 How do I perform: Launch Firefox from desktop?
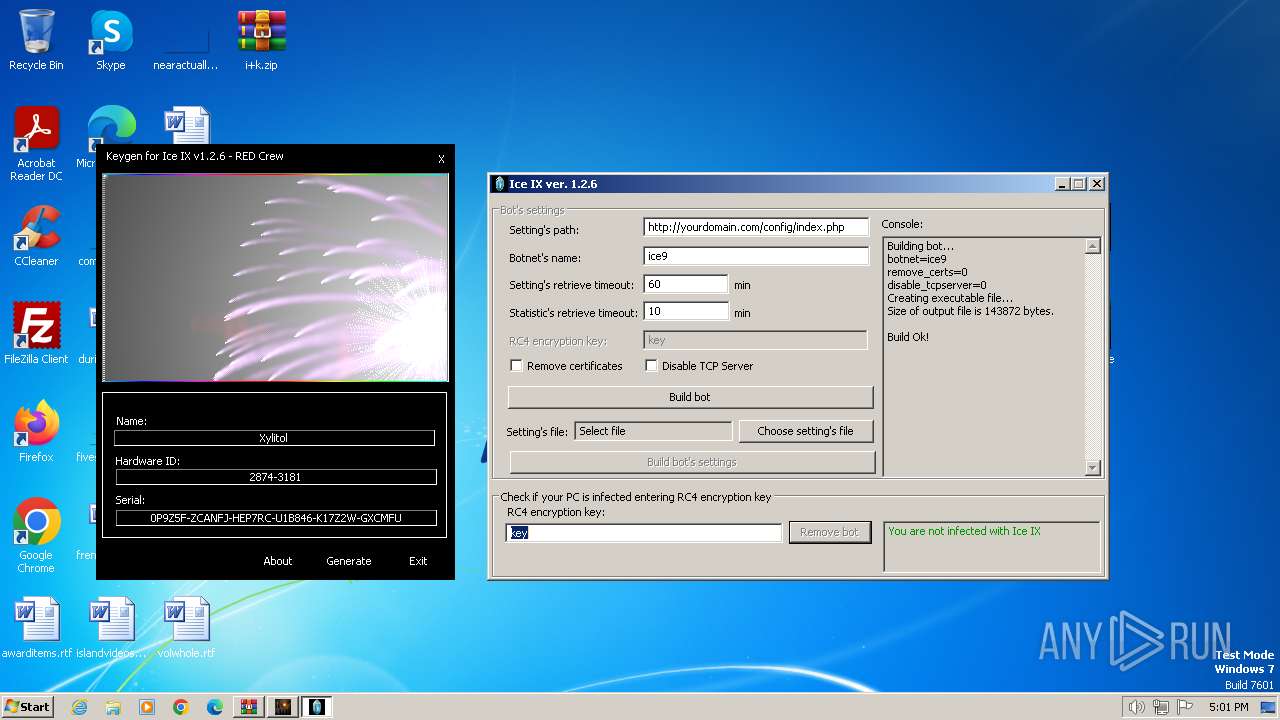coord(36,432)
